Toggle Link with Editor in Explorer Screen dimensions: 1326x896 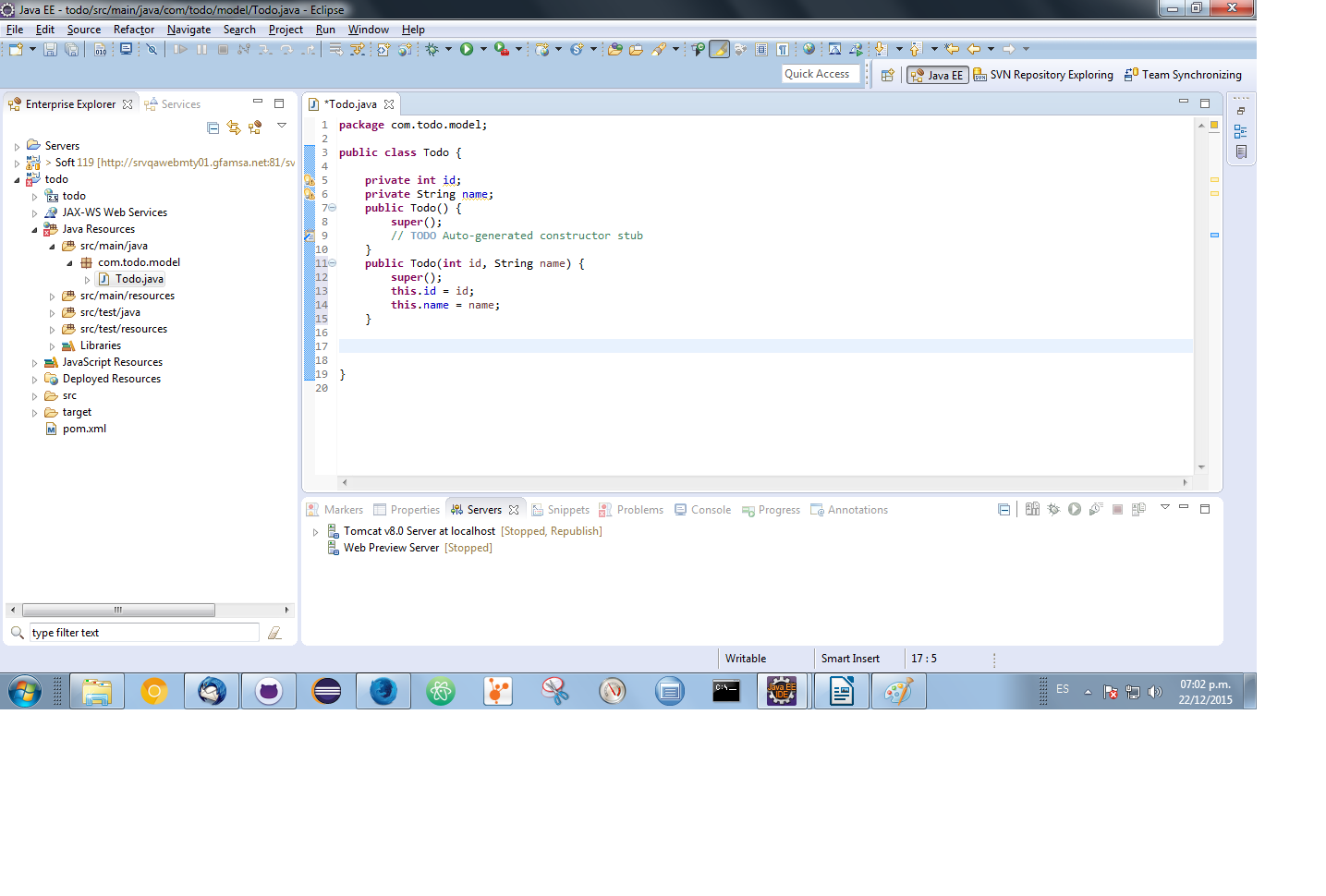(x=234, y=127)
